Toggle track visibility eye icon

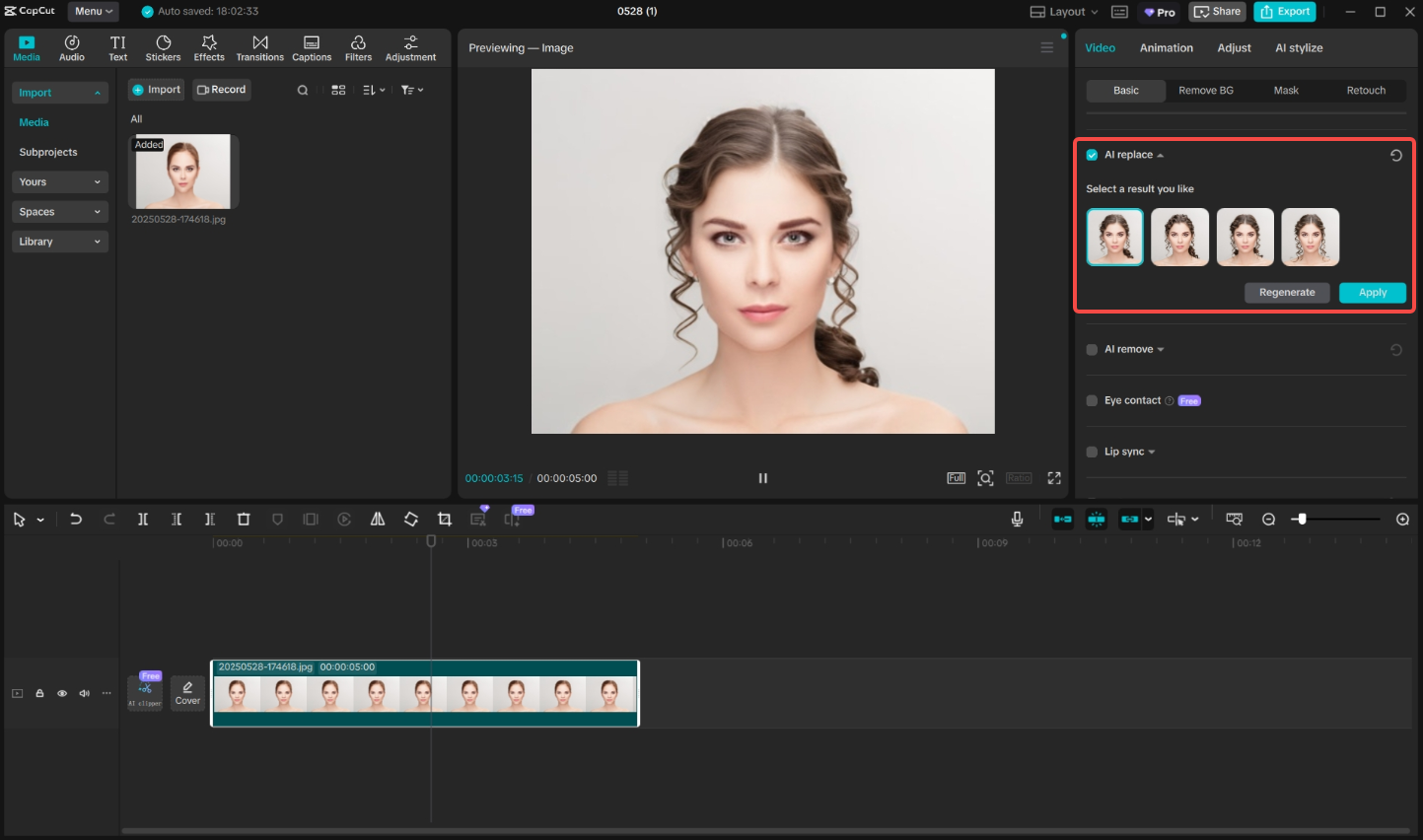62,694
